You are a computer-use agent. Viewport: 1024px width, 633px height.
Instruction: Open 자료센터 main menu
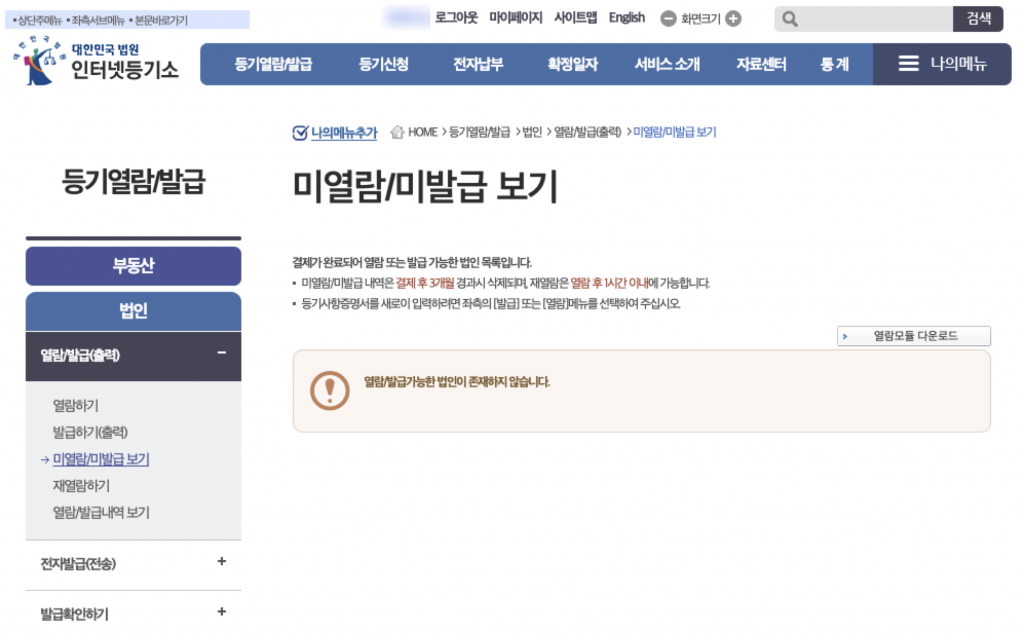(x=761, y=64)
